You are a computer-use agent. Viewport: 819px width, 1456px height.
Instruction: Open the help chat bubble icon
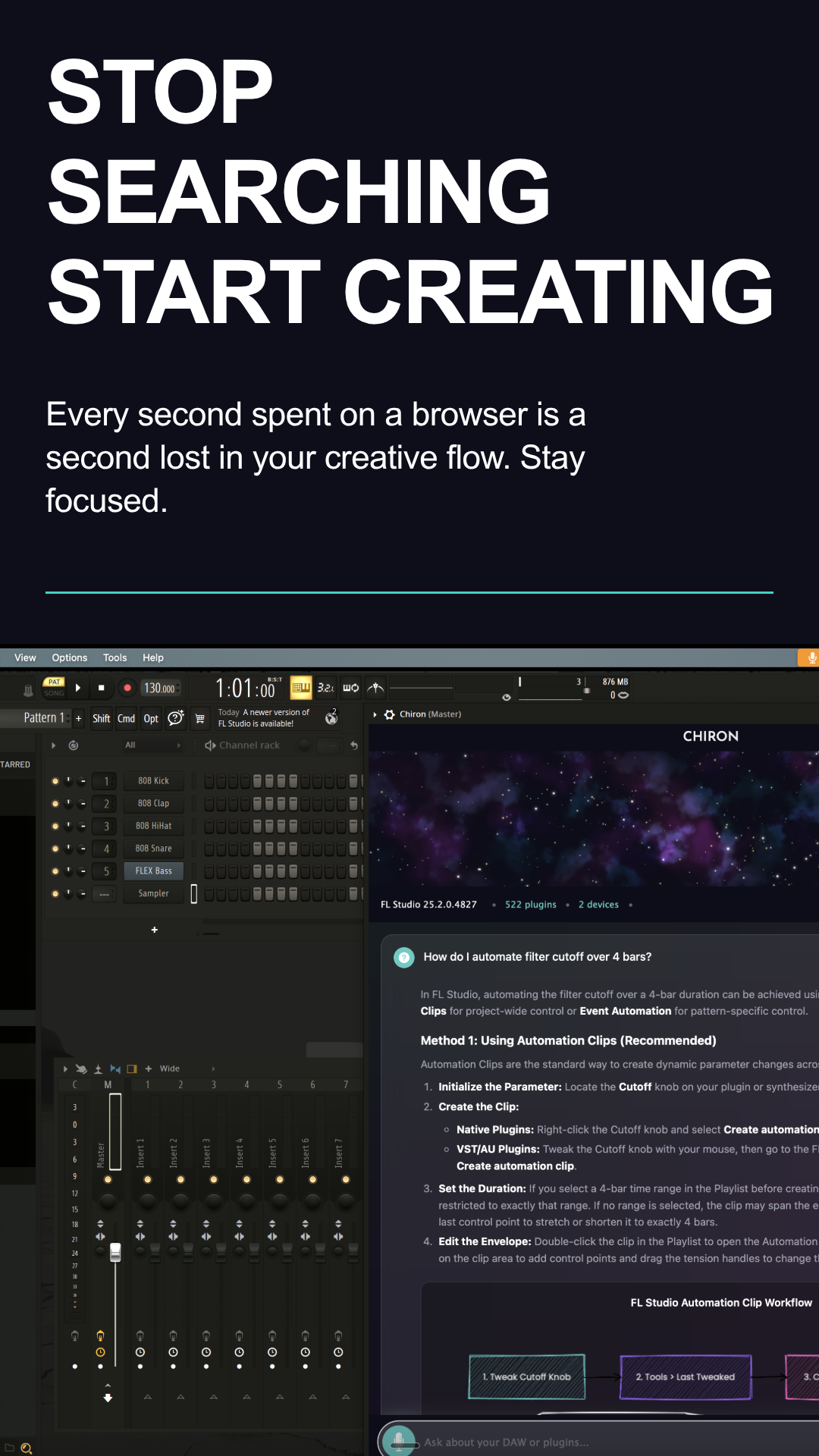(176, 717)
